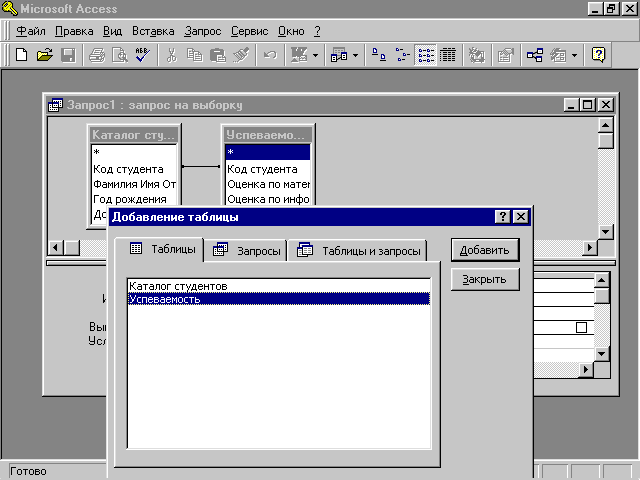640x480 pixels.
Task: Open the Analyze dropdown arrow
Action: pos(355,55)
